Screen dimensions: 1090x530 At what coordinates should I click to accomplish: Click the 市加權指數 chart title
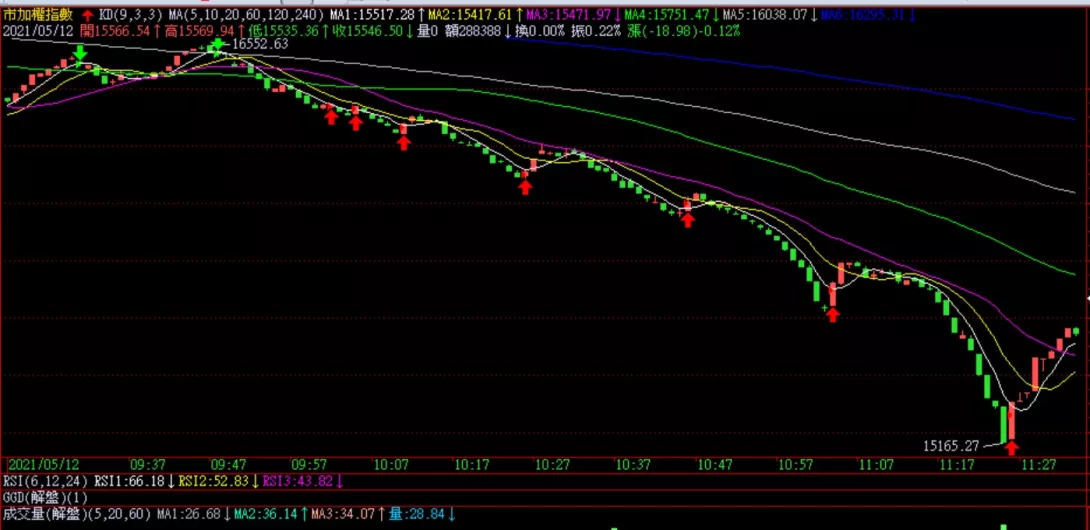(39, 16)
